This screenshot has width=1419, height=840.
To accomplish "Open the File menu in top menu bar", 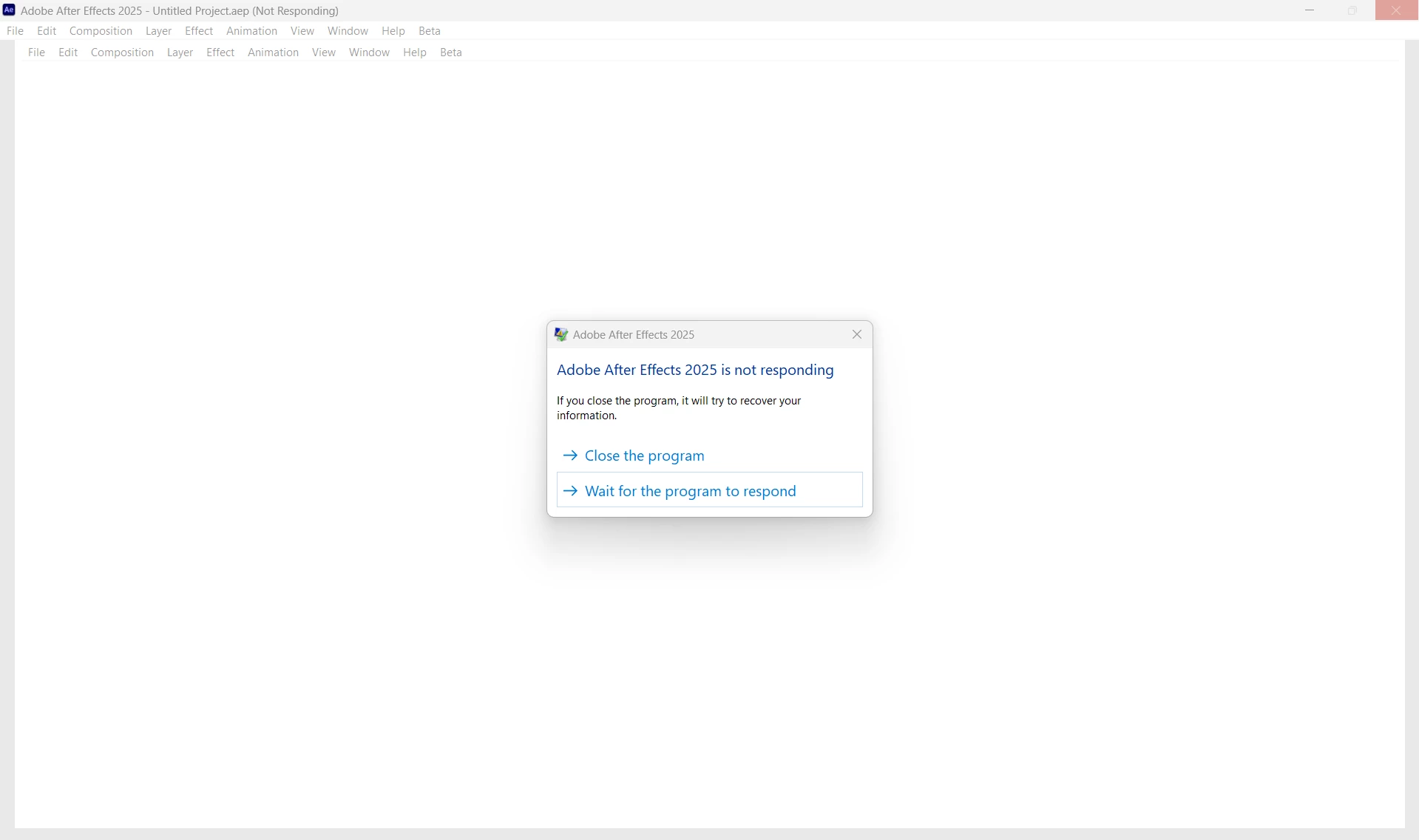I will [15, 31].
